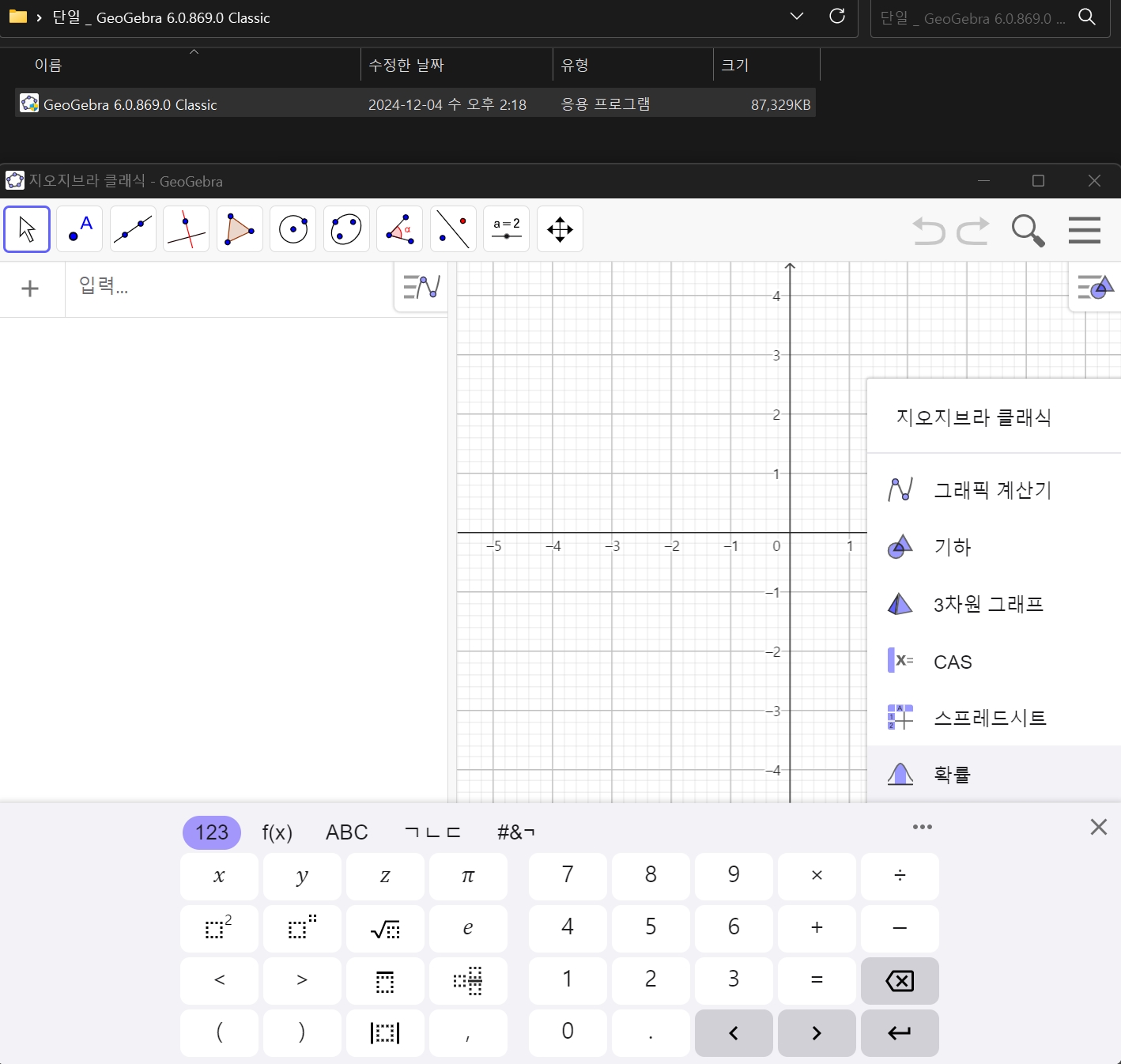Screen dimensions: 1121x1064
Task: Tap the mixed number key
Action: pos(468,980)
